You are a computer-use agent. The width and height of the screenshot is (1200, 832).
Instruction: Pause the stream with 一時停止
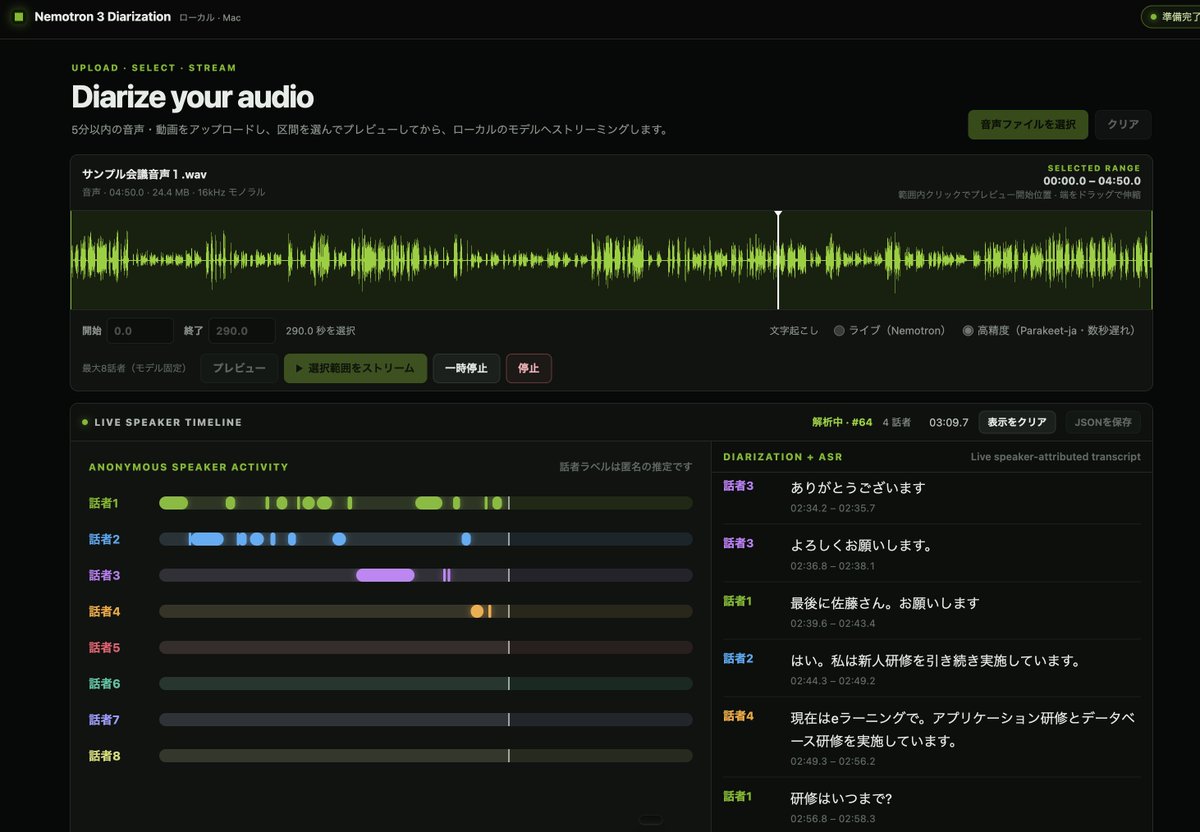466,368
